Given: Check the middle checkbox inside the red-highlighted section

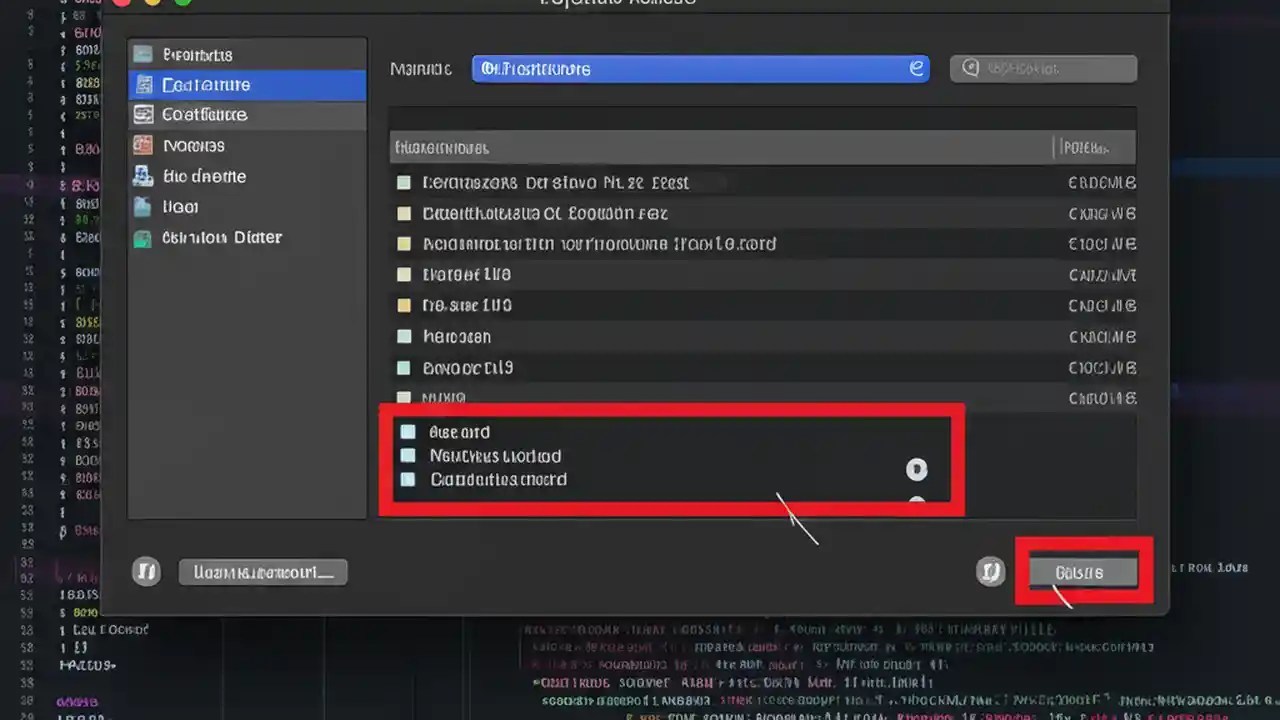Looking at the screenshot, I should click(x=407, y=456).
